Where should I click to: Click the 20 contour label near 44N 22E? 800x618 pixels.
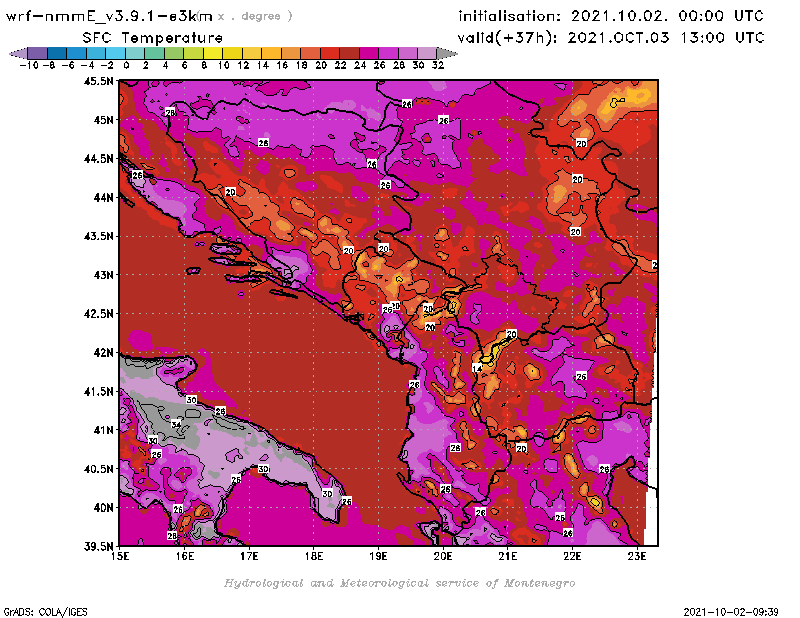tap(577, 179)
